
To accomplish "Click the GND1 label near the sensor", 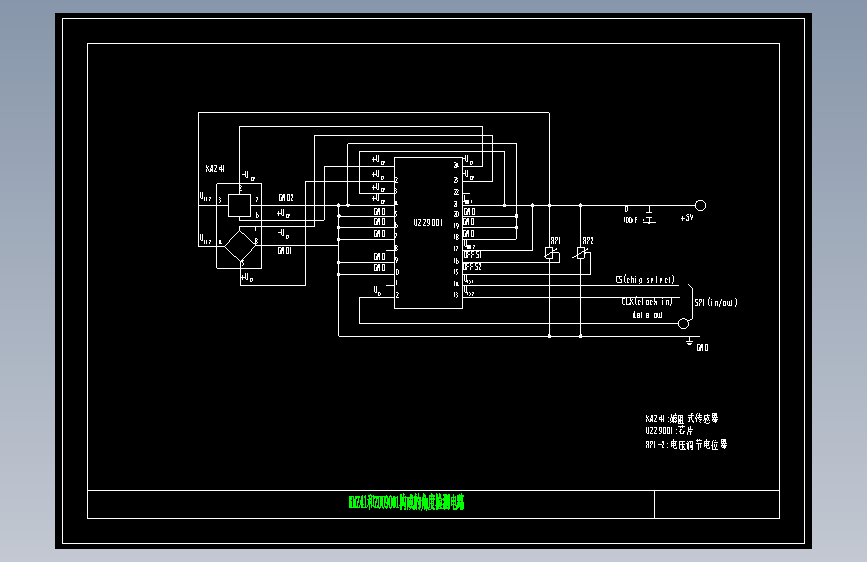I will [x=284, y=251].
